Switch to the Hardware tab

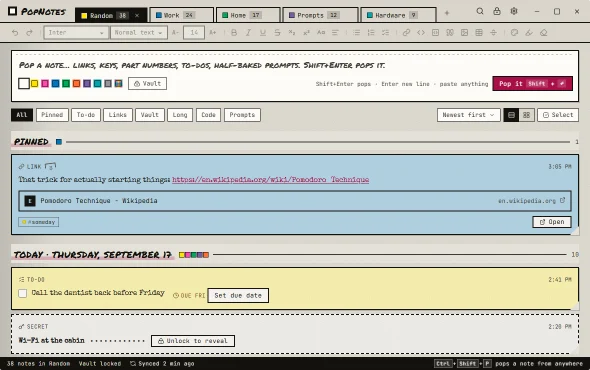pyautogui.click(x=398, y=15)
